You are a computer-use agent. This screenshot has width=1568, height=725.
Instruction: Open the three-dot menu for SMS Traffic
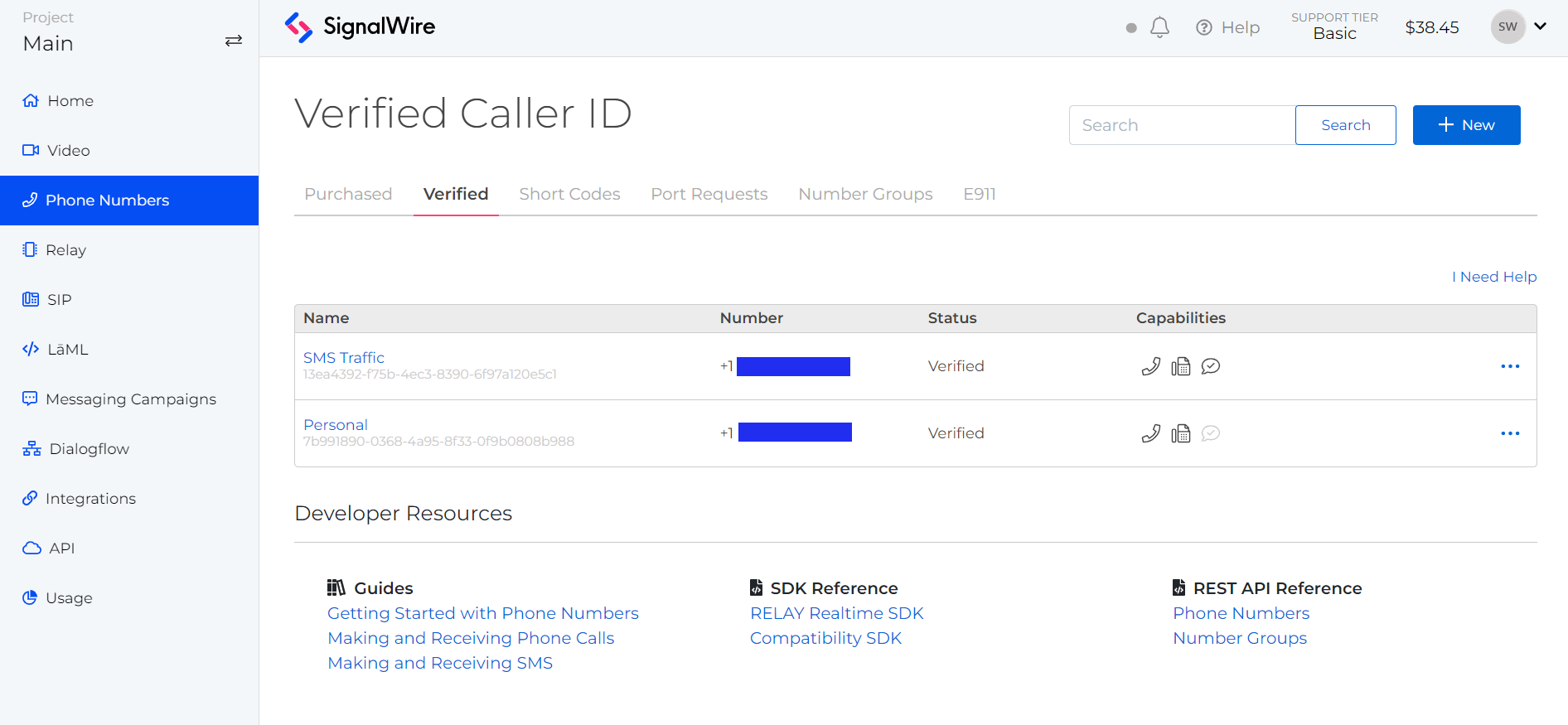(x=1509, y=366)
